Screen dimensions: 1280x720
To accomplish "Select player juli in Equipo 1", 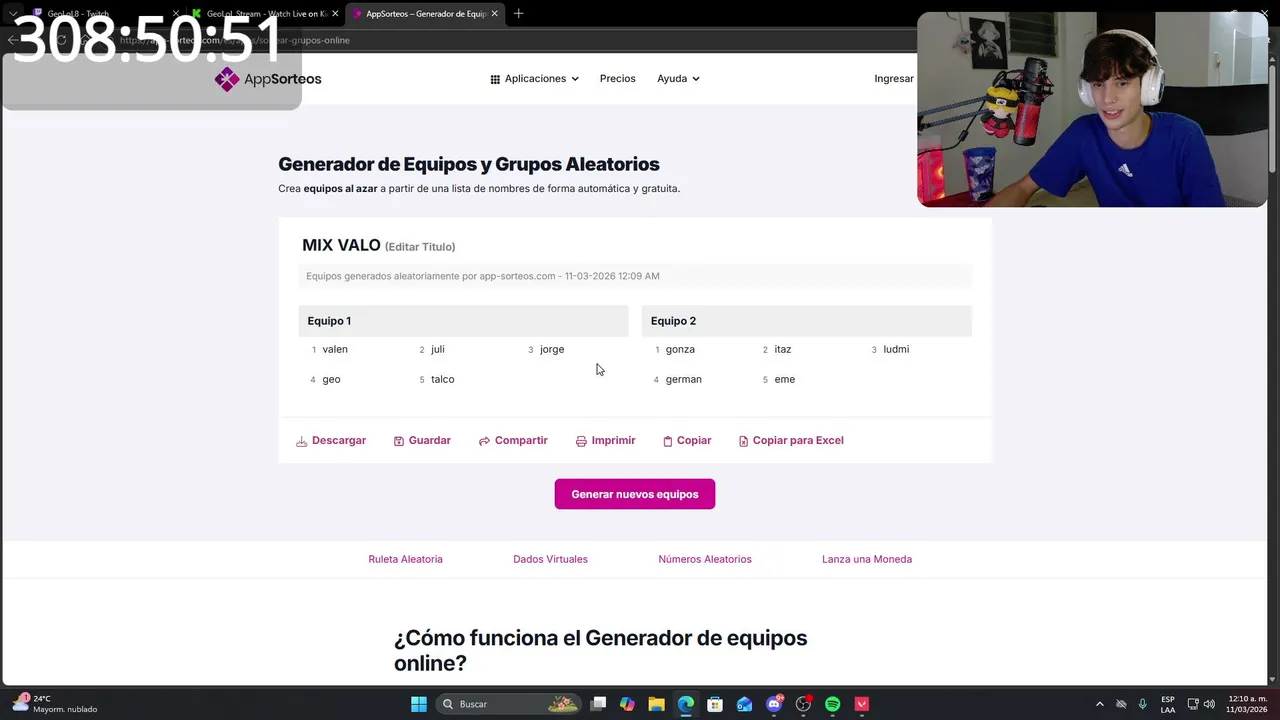I will click(437, 349).
